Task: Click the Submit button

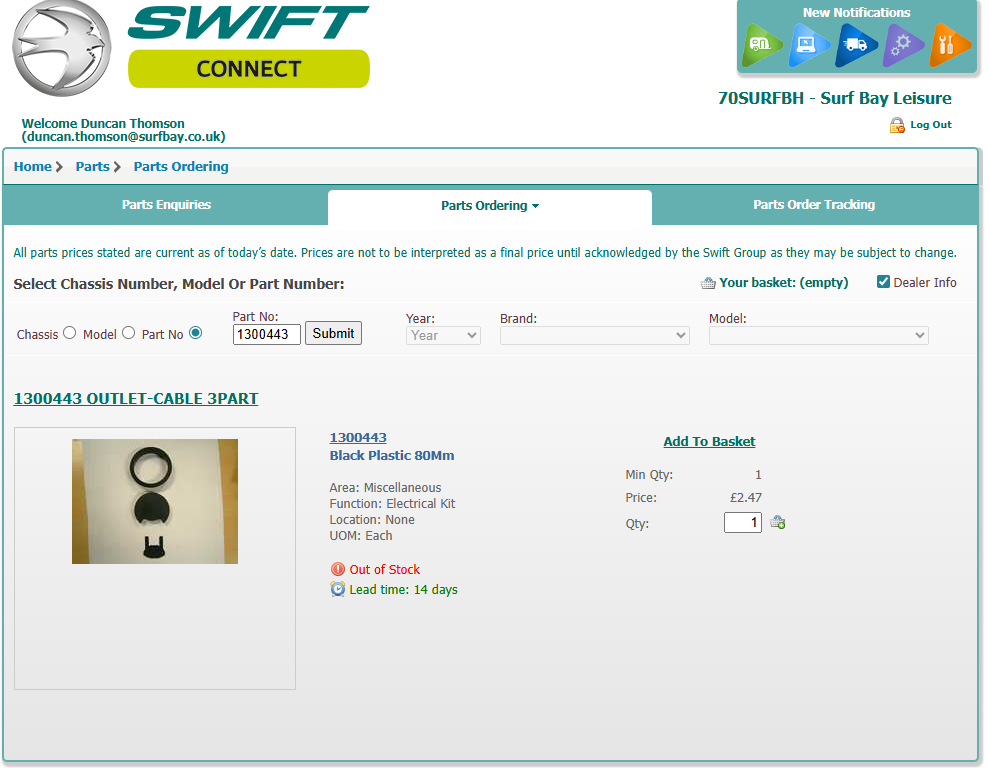Action: point(333,333)
